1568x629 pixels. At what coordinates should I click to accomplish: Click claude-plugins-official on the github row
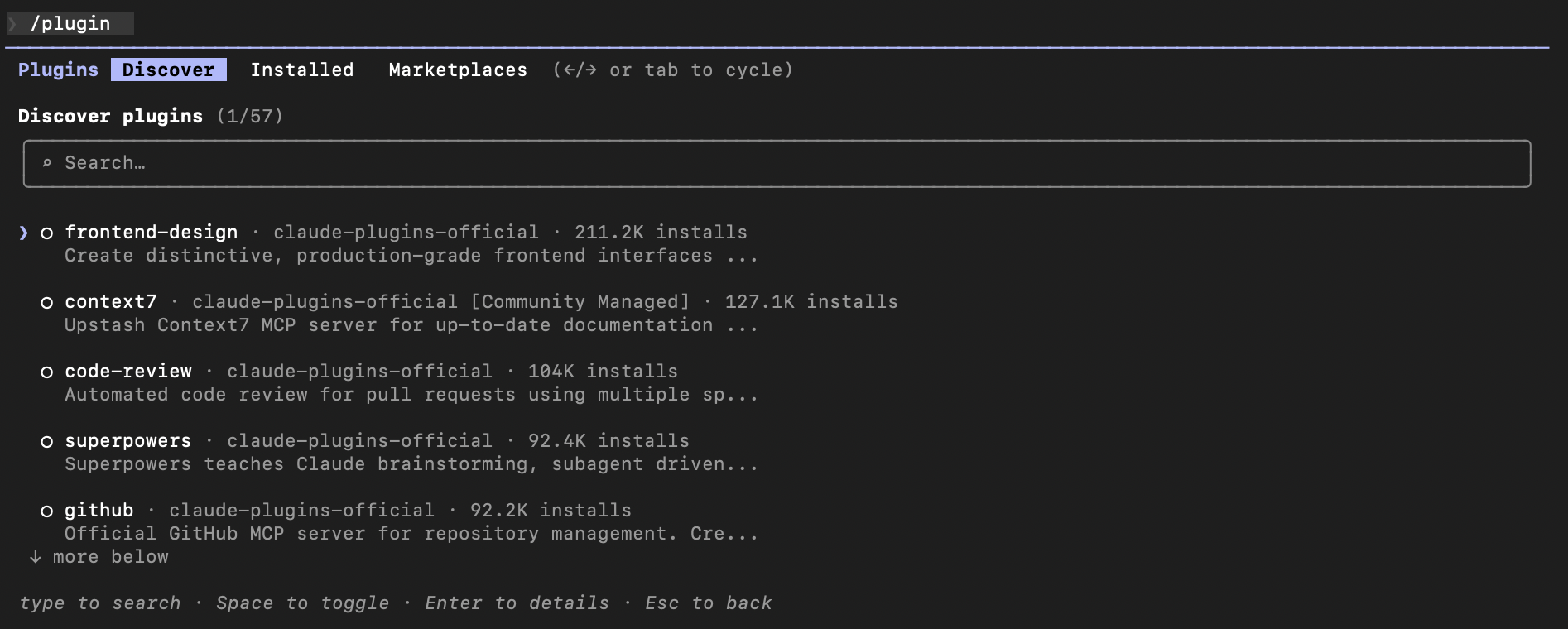(302, 511)
